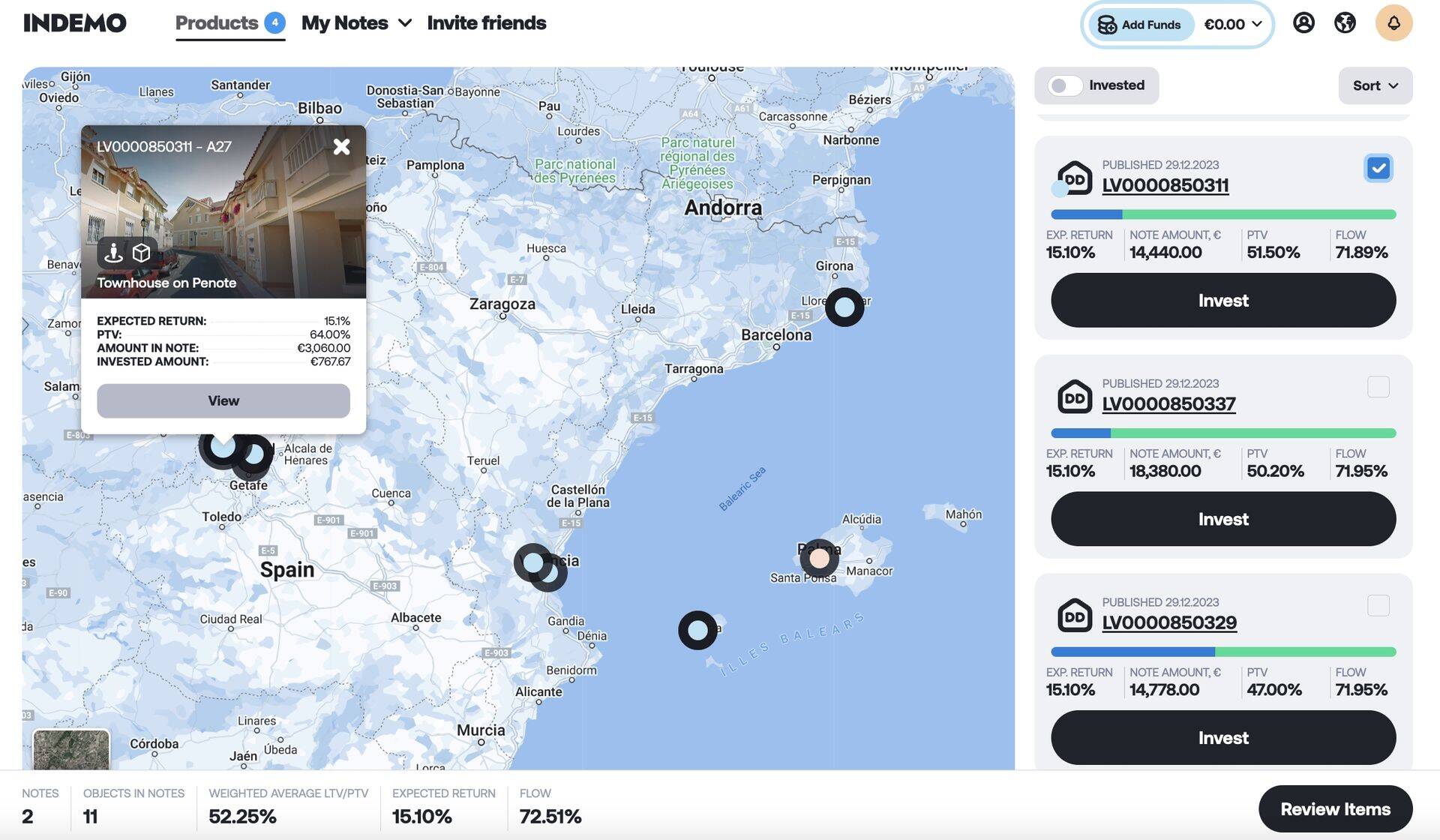This screenshot has width=1440, height=840.
Task: Click the 3D cube icon in popup
Action: 142,253
